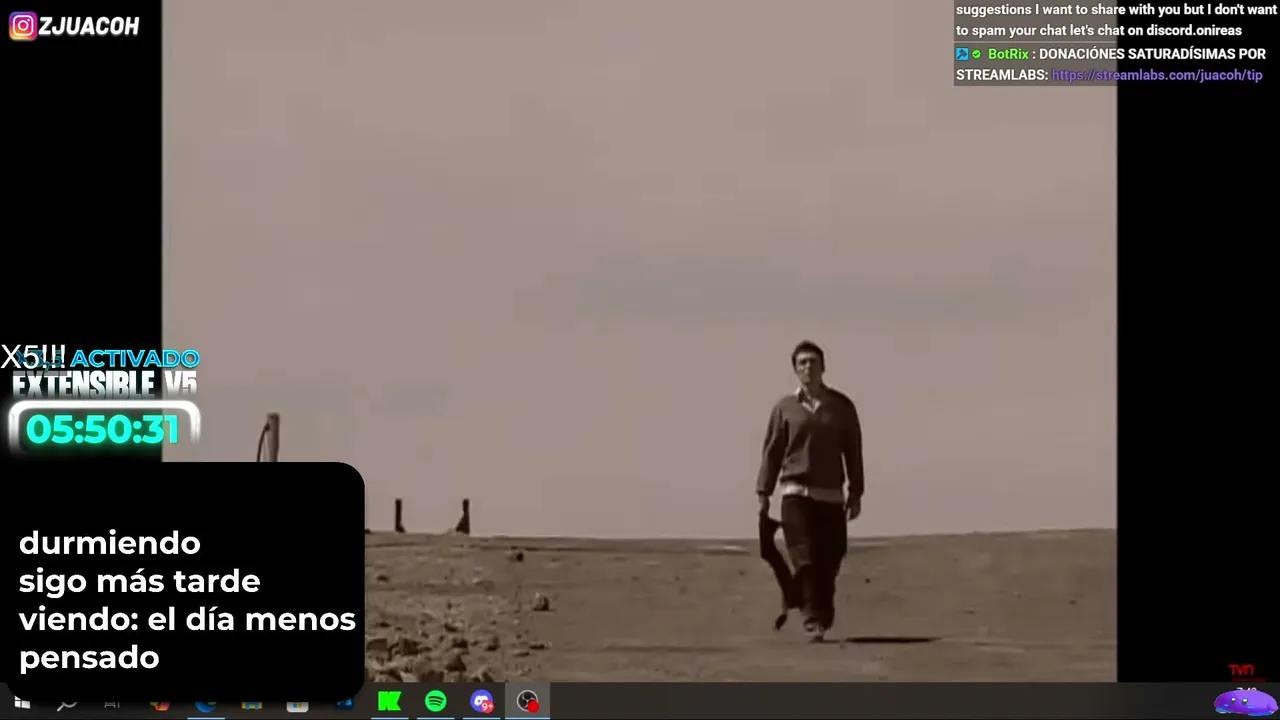The height and width of the screenshot is (720, 1280).
Task: Click the Instagram logo in the overlay
Action: coord(23,26)
